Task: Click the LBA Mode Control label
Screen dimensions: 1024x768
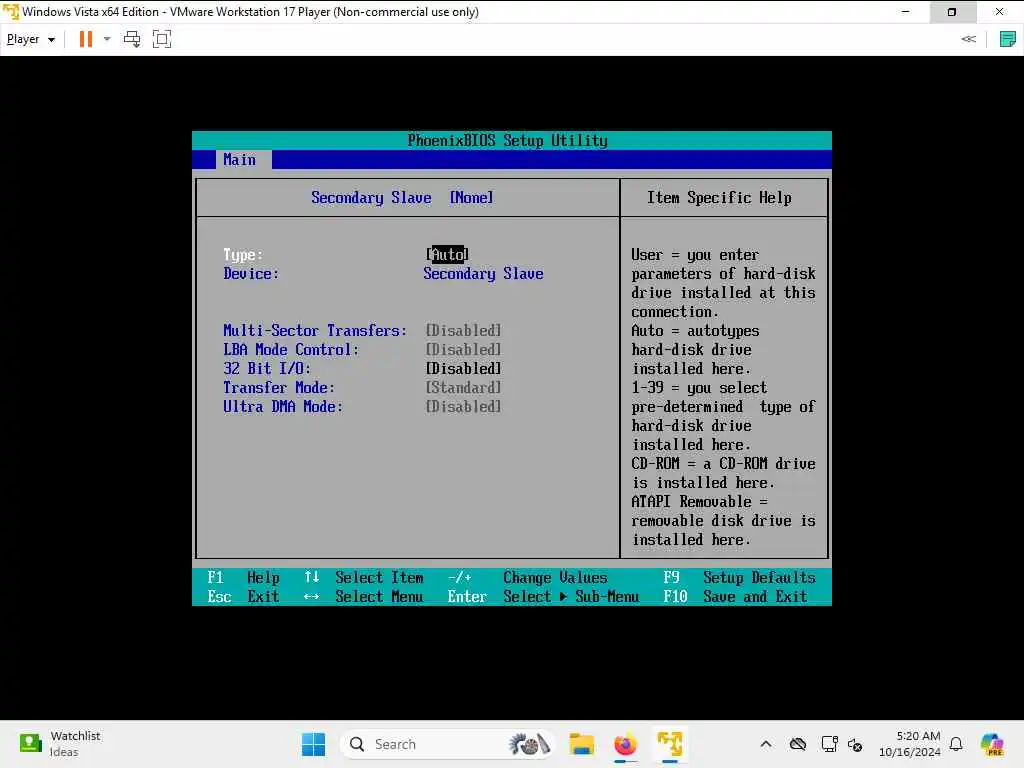Action: (x=291, y=349)
